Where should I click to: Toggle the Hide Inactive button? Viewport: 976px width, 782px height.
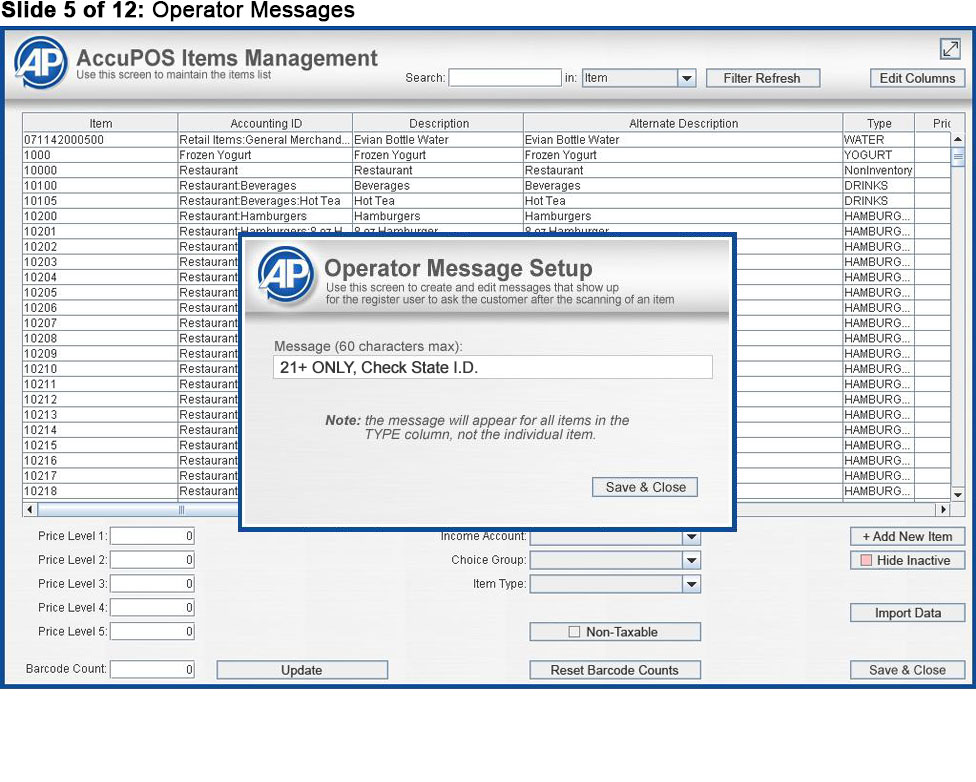tap(908, 560)
